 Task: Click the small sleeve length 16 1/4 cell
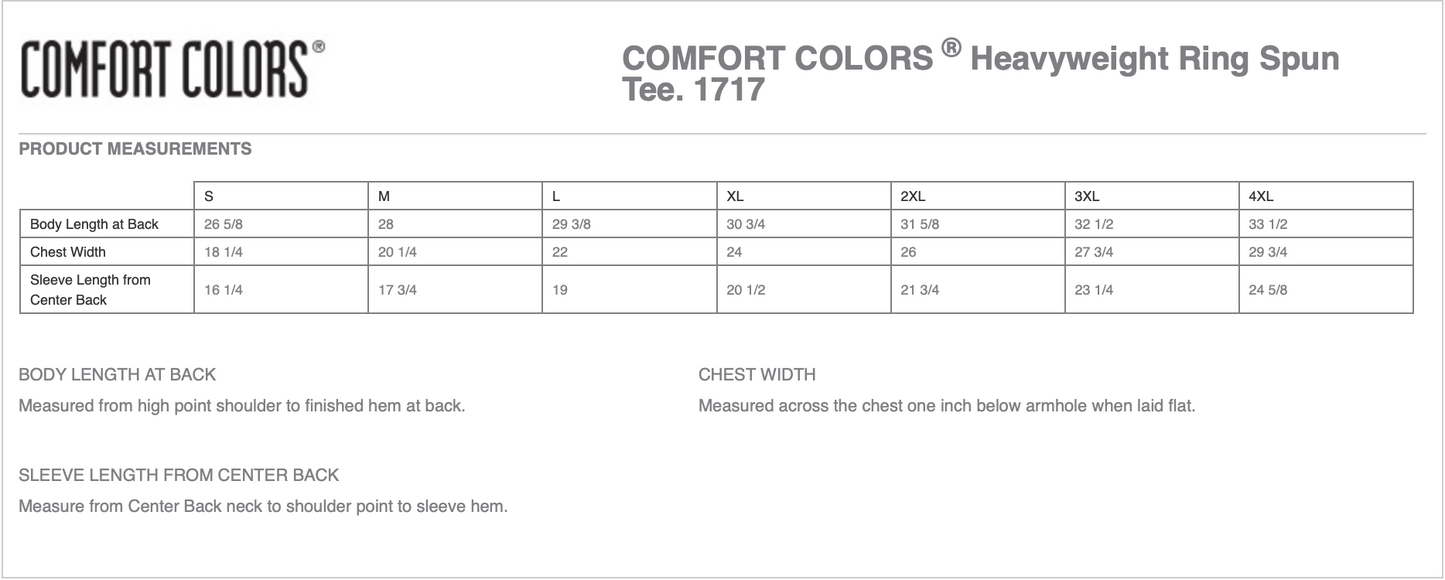click(224, 290)
